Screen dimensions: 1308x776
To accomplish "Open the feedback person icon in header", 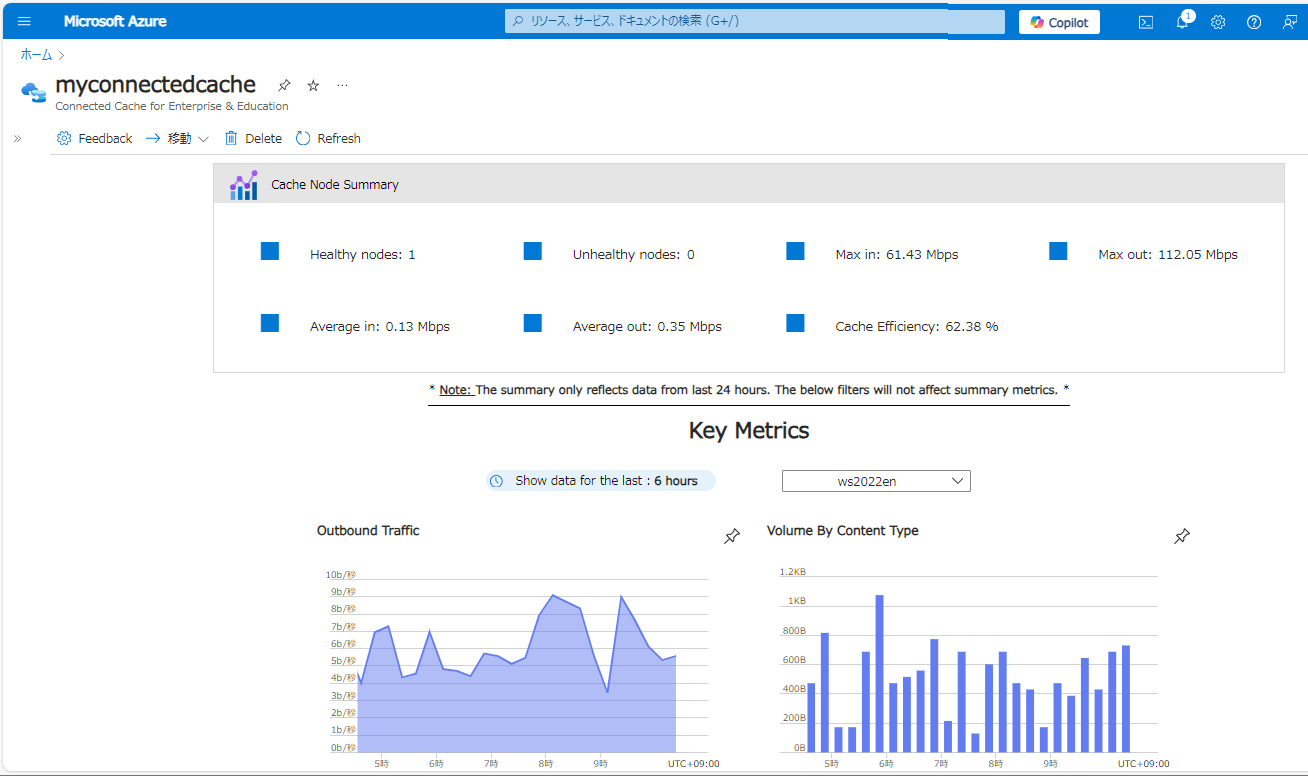I will pos(1290,22).
